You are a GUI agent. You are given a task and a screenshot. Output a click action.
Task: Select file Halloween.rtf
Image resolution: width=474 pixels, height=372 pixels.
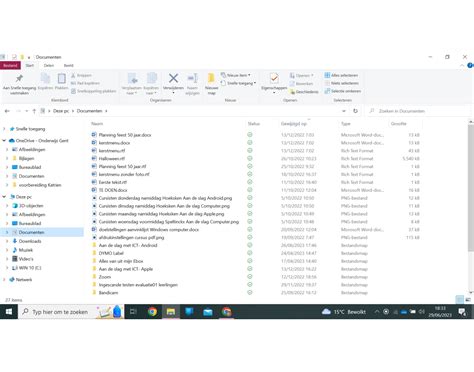tap(112, 158)
